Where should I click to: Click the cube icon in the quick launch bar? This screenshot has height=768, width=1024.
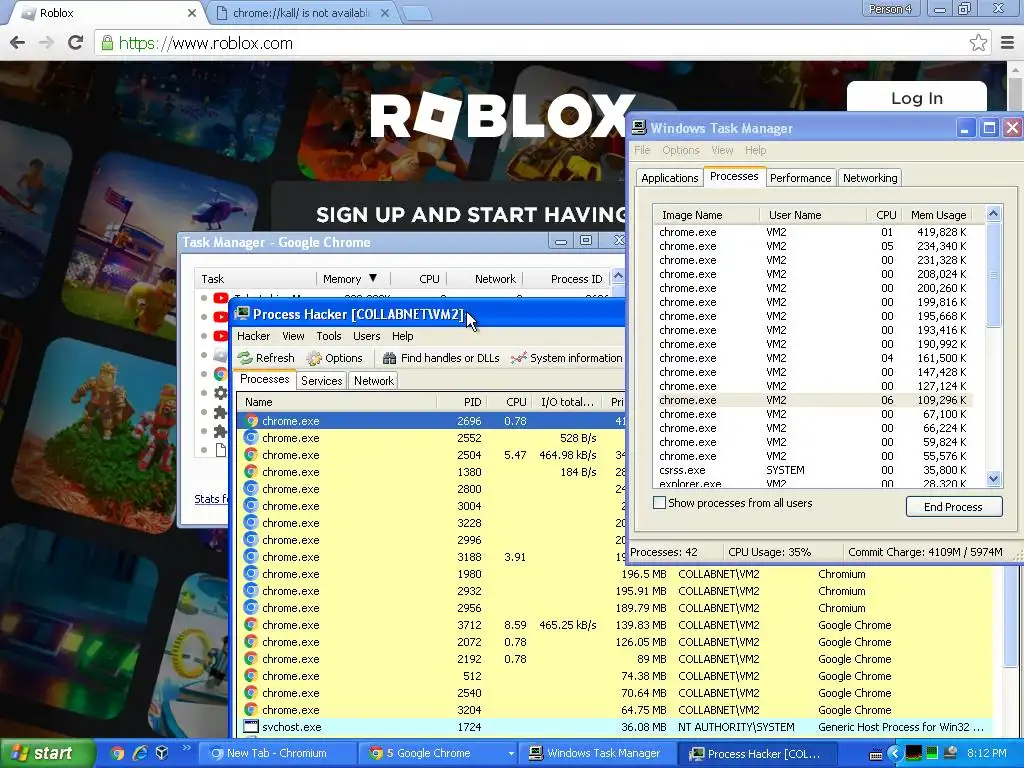(x=162, y=753)
